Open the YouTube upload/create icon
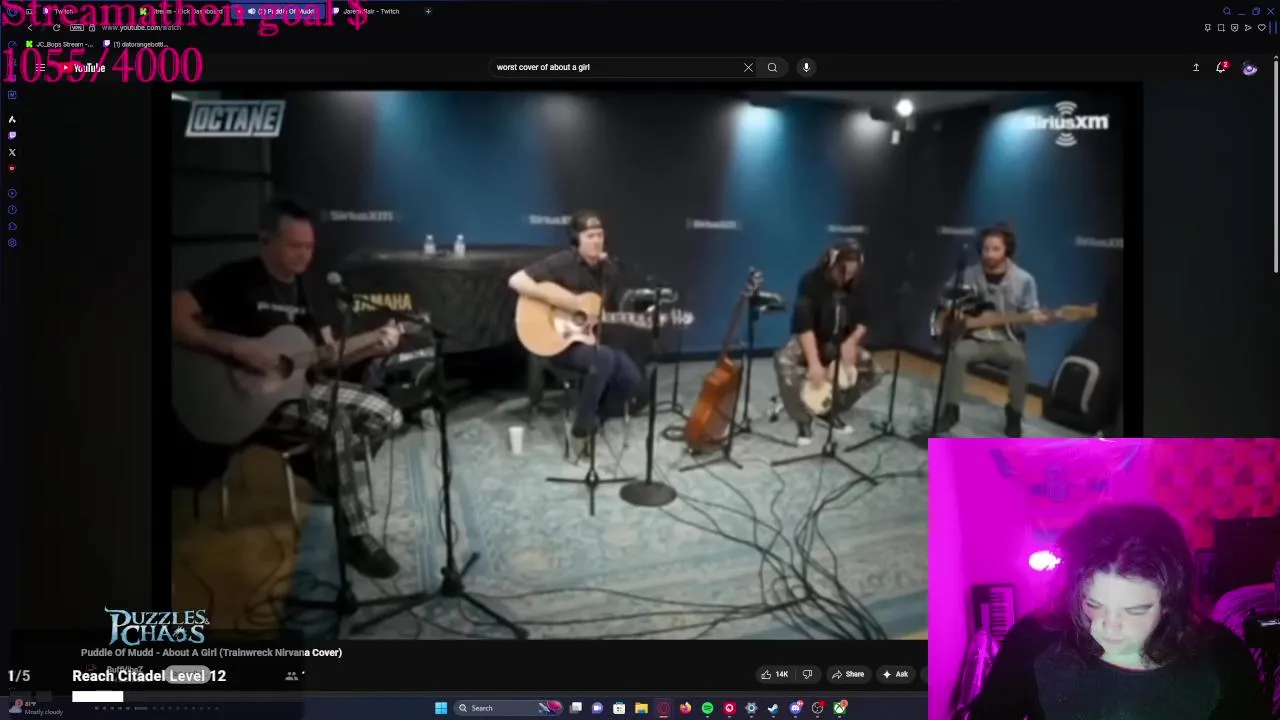Viewport: 1280px width, 720px height. pyautogui.click(x=1196, y=67)
